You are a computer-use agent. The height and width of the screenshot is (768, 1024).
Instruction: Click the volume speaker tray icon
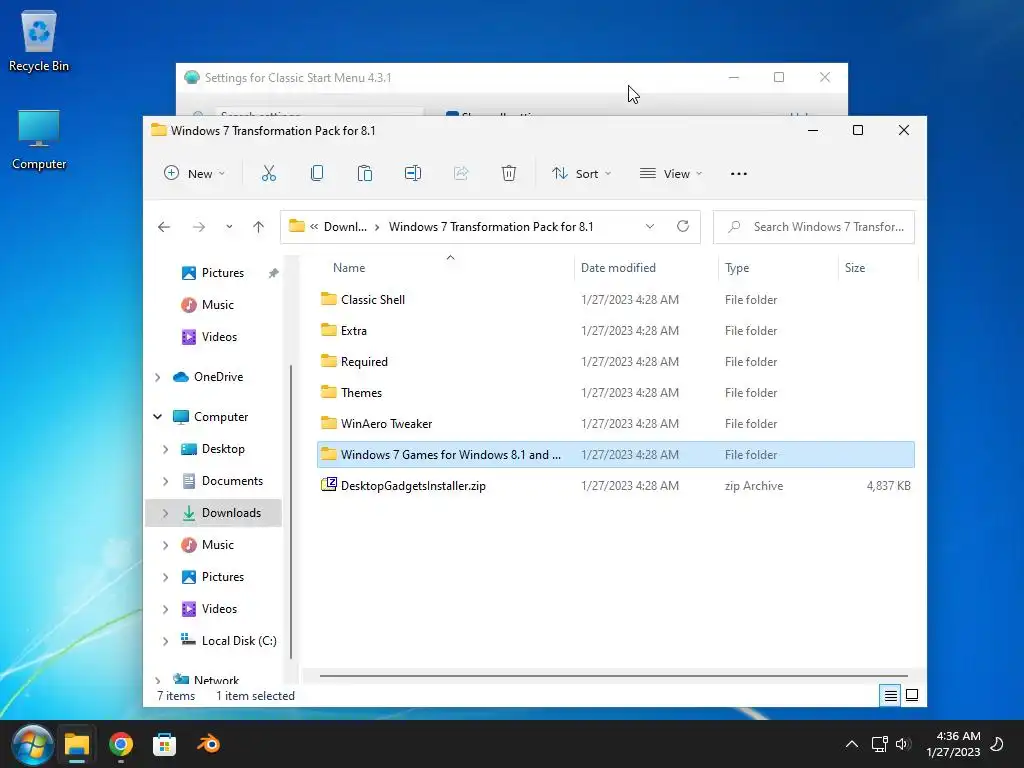coord(903,744)
